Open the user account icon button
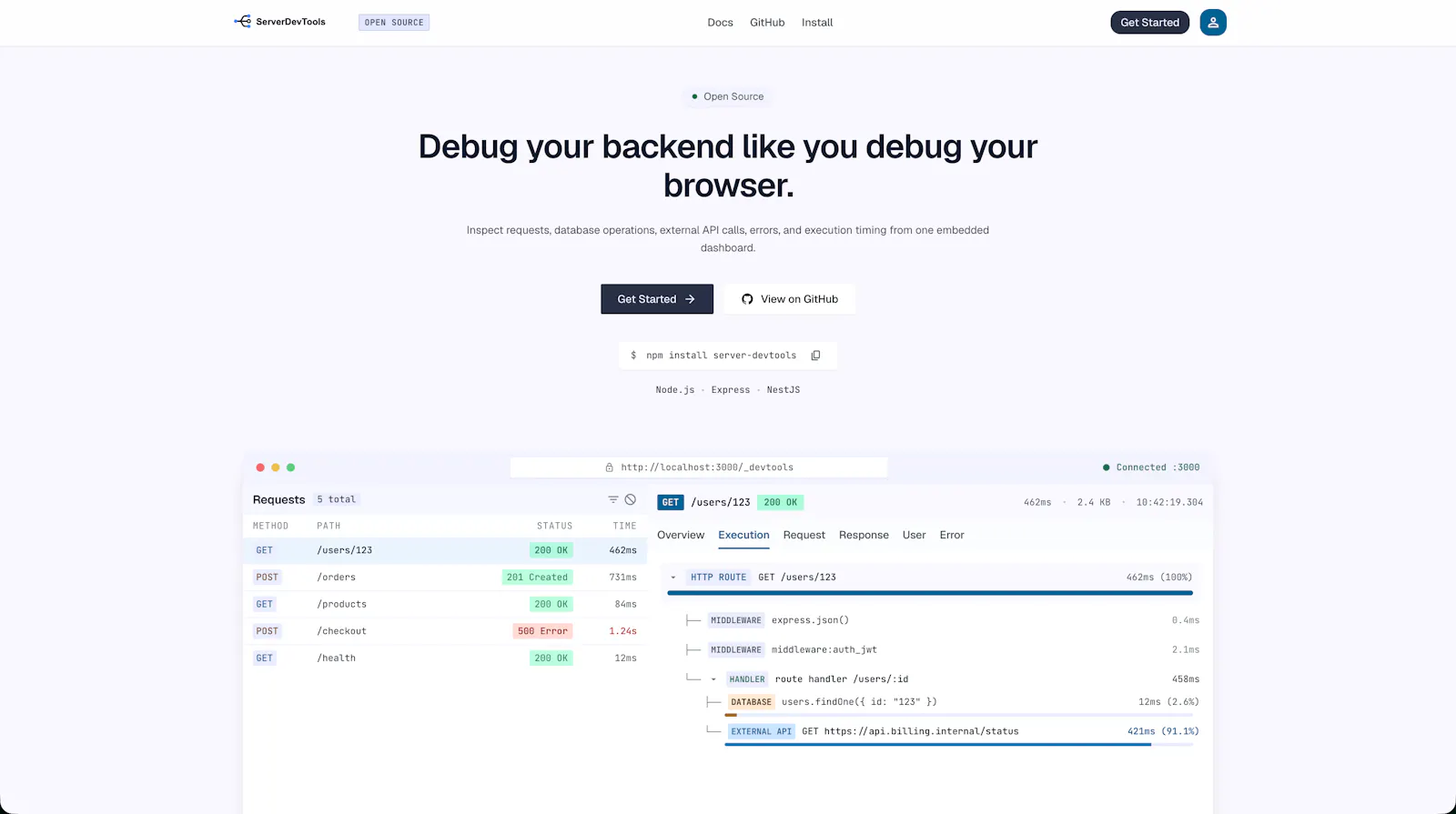 [x=1212, y=22]
